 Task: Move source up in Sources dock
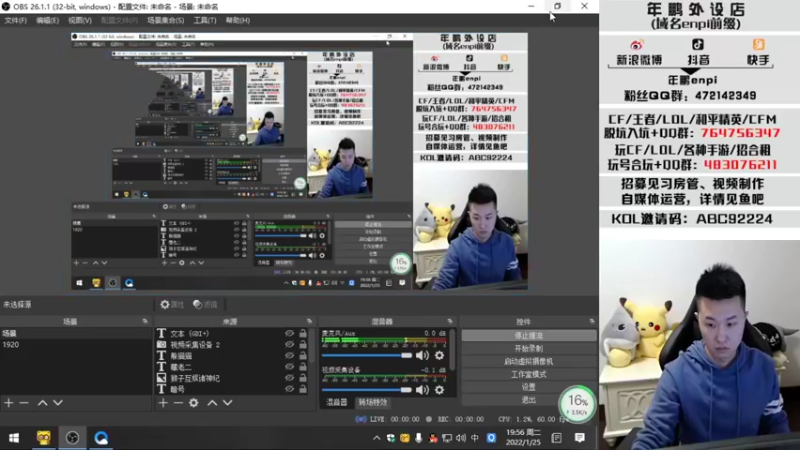coord(212,403)
